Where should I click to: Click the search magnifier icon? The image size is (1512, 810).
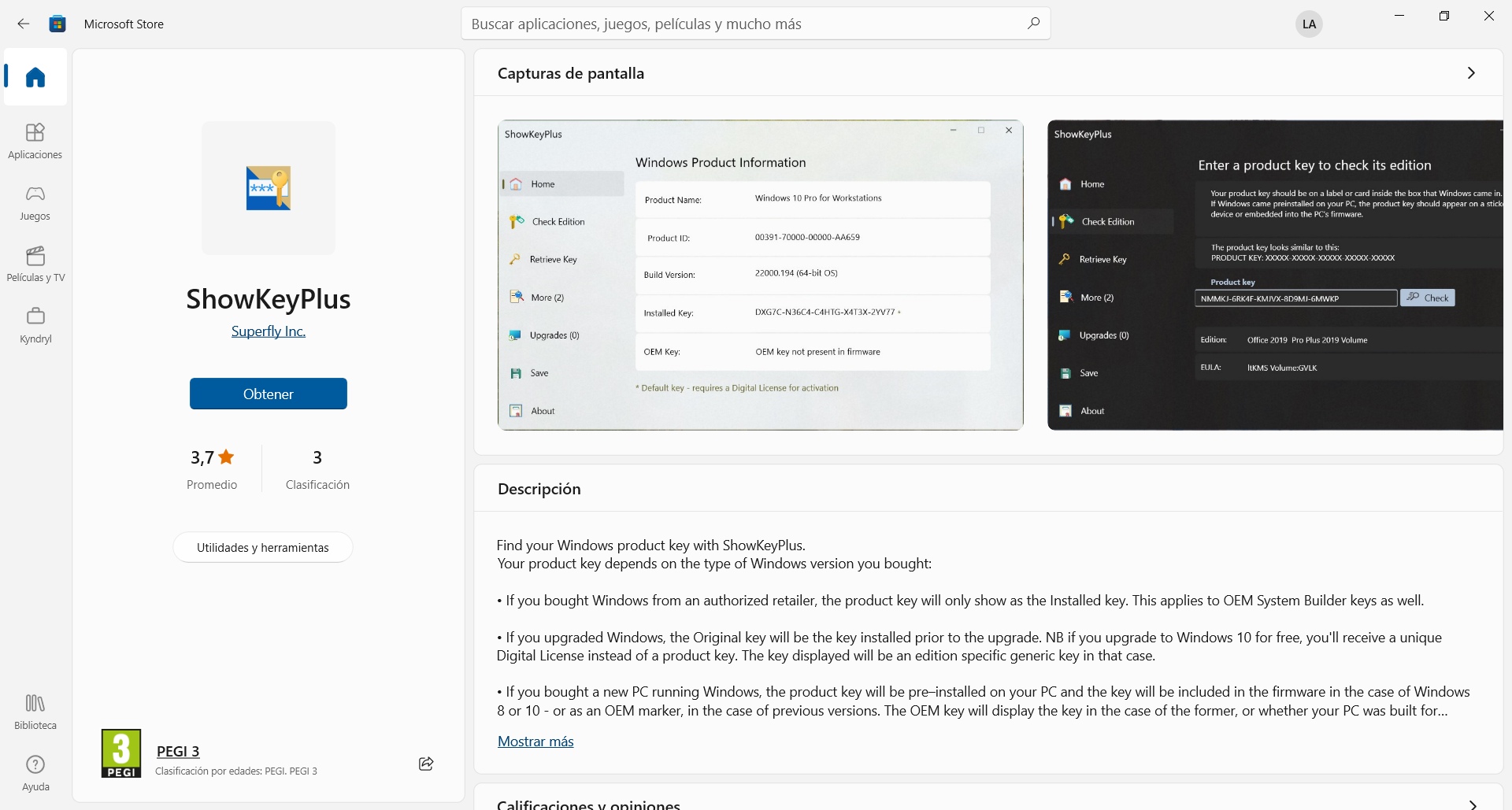[x=1033, y=24]
